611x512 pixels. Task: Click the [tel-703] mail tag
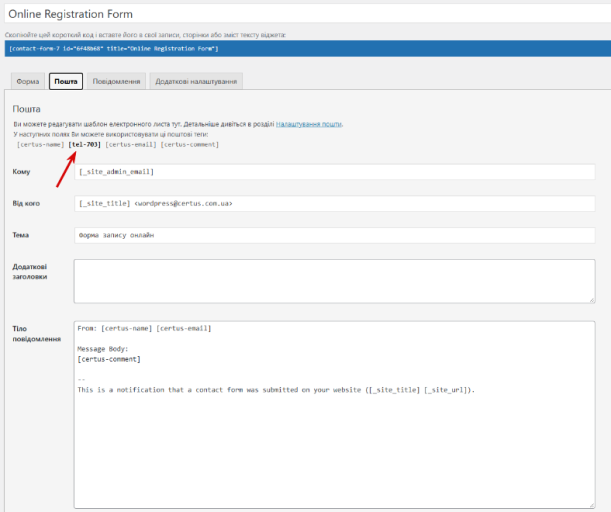[x=85, y=145]
